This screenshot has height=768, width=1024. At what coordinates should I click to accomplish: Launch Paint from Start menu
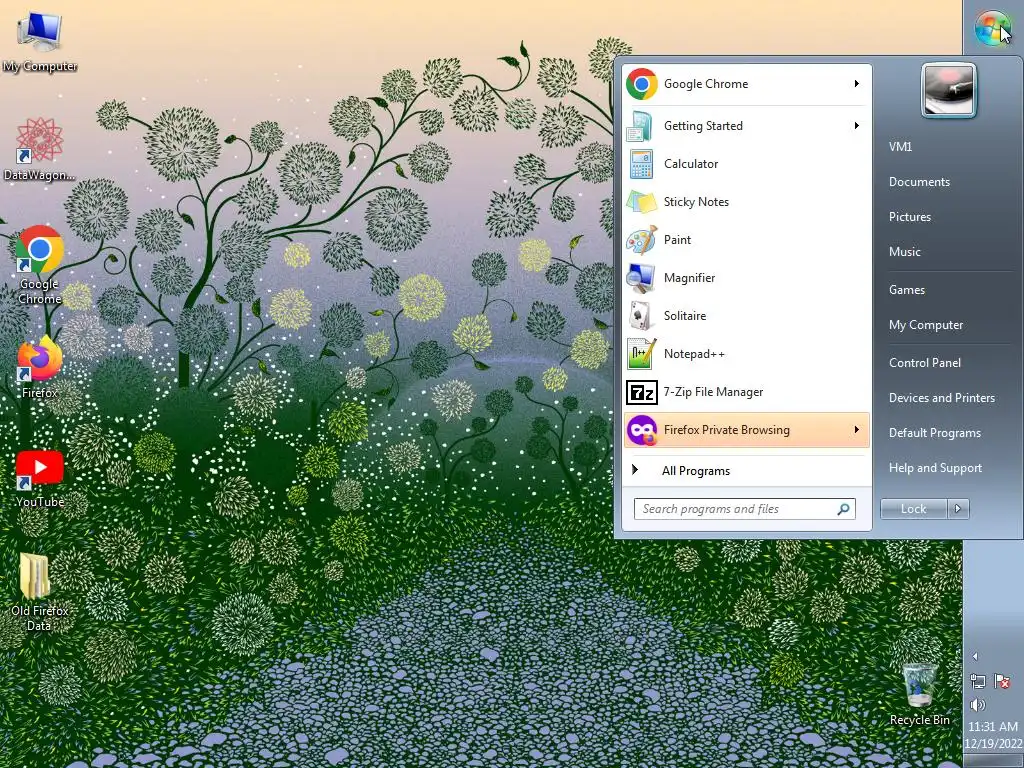746,240
